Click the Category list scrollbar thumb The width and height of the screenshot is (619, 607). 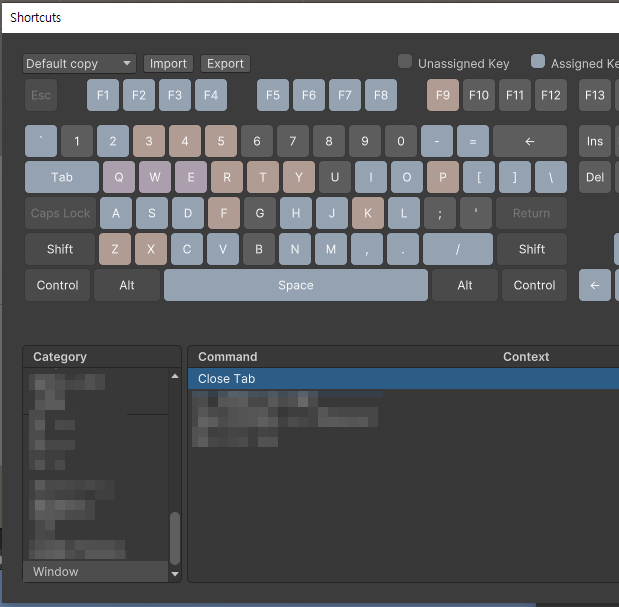[x=176, y=538]
